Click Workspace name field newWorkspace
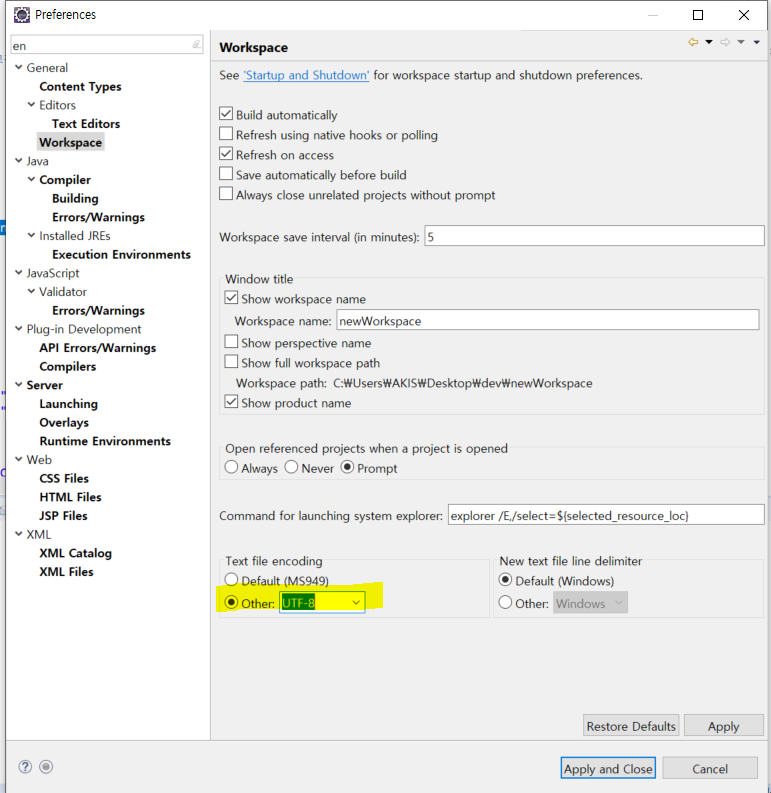771x793 pixels. click(x=548, y=320)
